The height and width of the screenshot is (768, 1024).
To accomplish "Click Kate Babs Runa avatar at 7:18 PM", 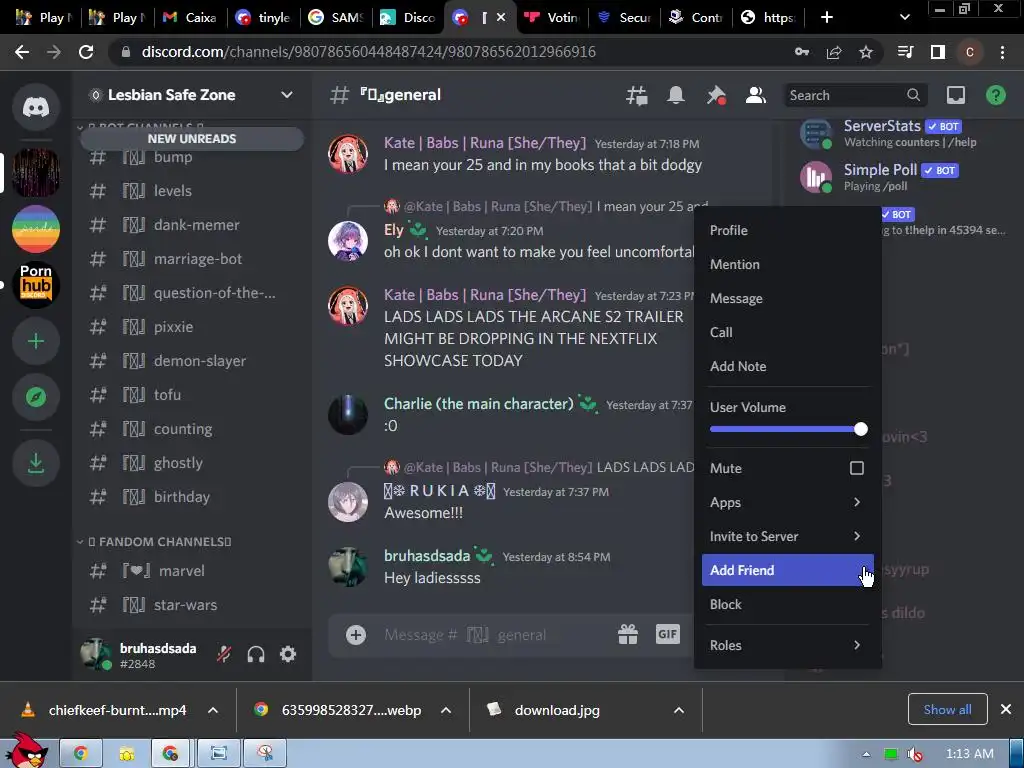I will point(347,154).
